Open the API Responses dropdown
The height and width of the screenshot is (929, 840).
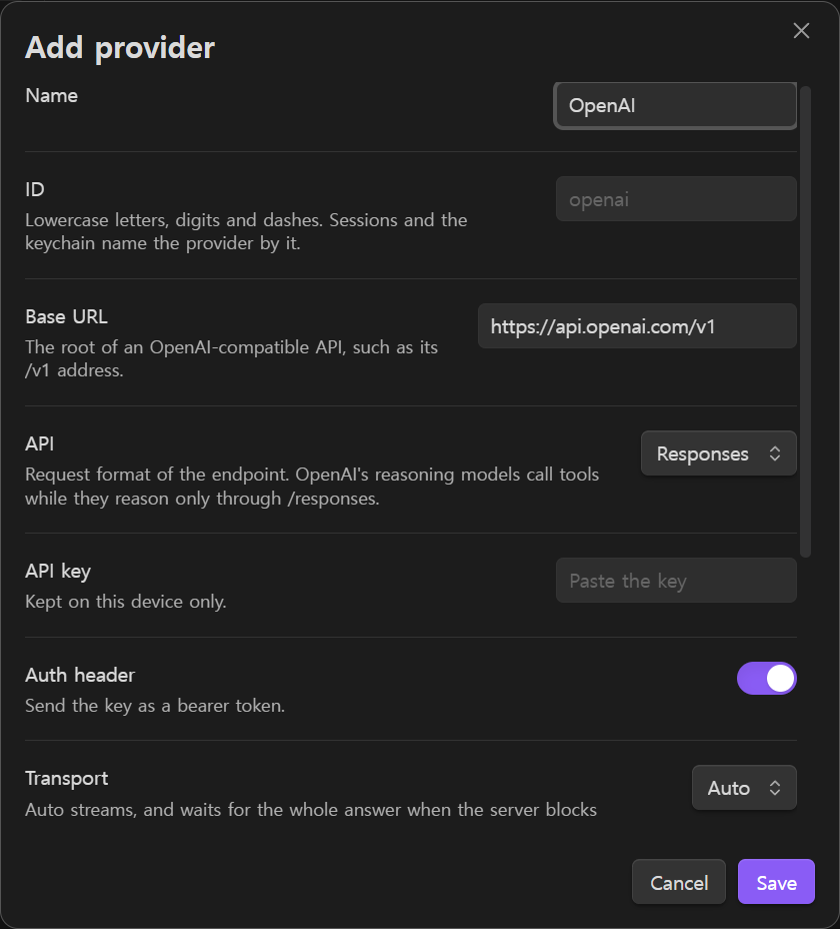pyautogui.click(x=719, y=453)
